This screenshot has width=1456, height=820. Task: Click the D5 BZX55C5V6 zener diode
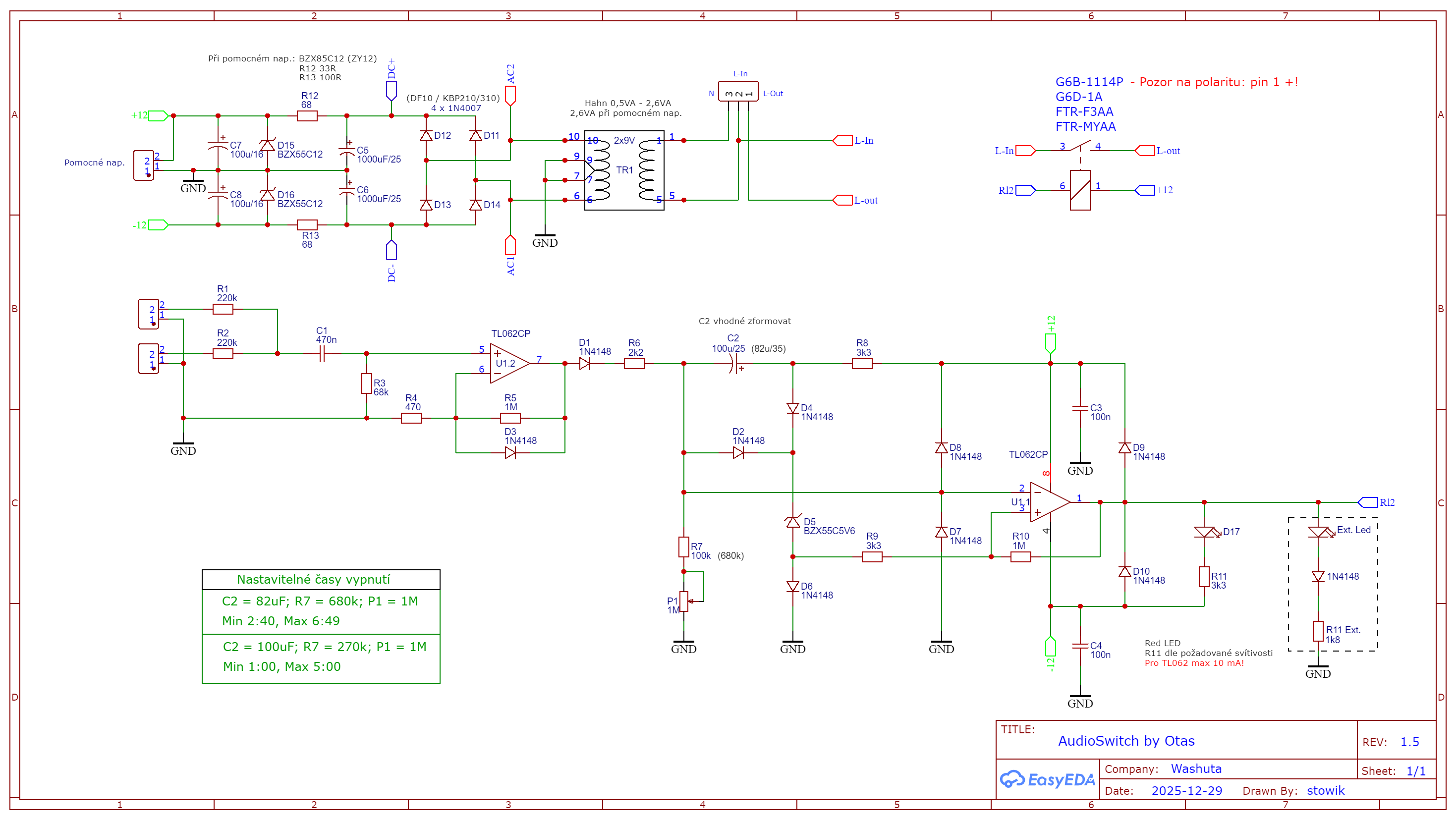point(792,522)
